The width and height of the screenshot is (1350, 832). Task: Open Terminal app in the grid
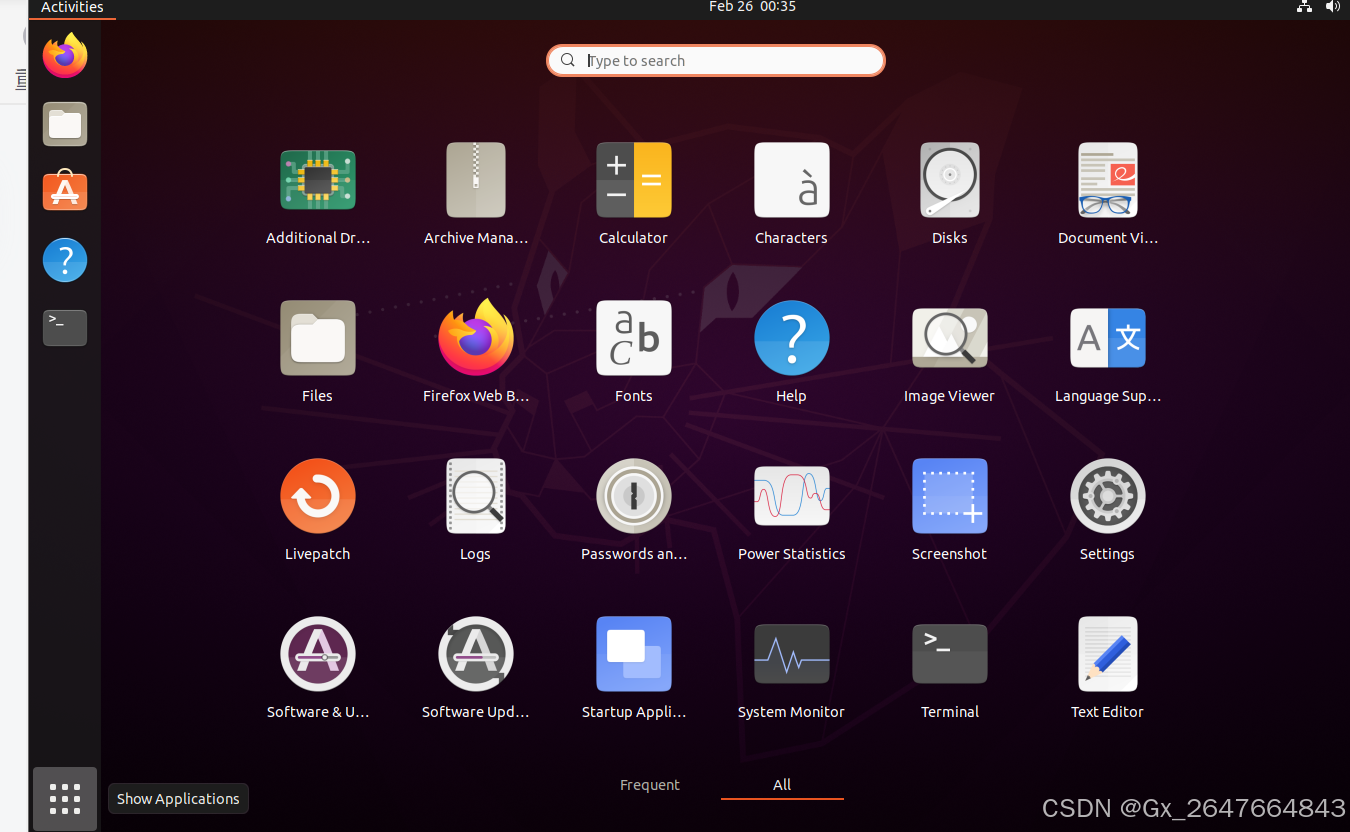coord(949,654)
